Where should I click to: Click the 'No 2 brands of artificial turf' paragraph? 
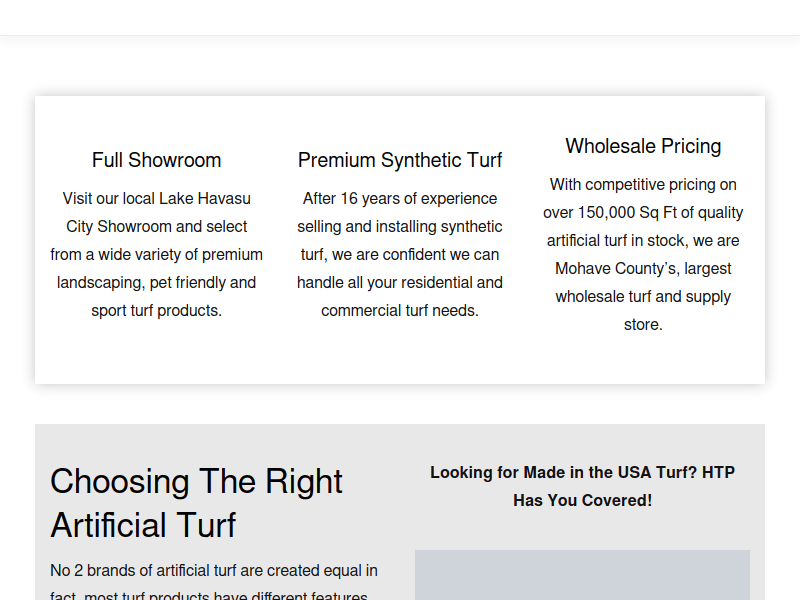click(x=214, y=571)
